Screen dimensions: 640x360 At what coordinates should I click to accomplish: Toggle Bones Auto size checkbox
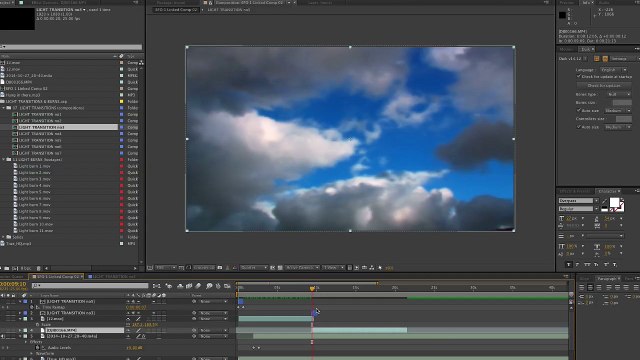(x=579, y=111)
